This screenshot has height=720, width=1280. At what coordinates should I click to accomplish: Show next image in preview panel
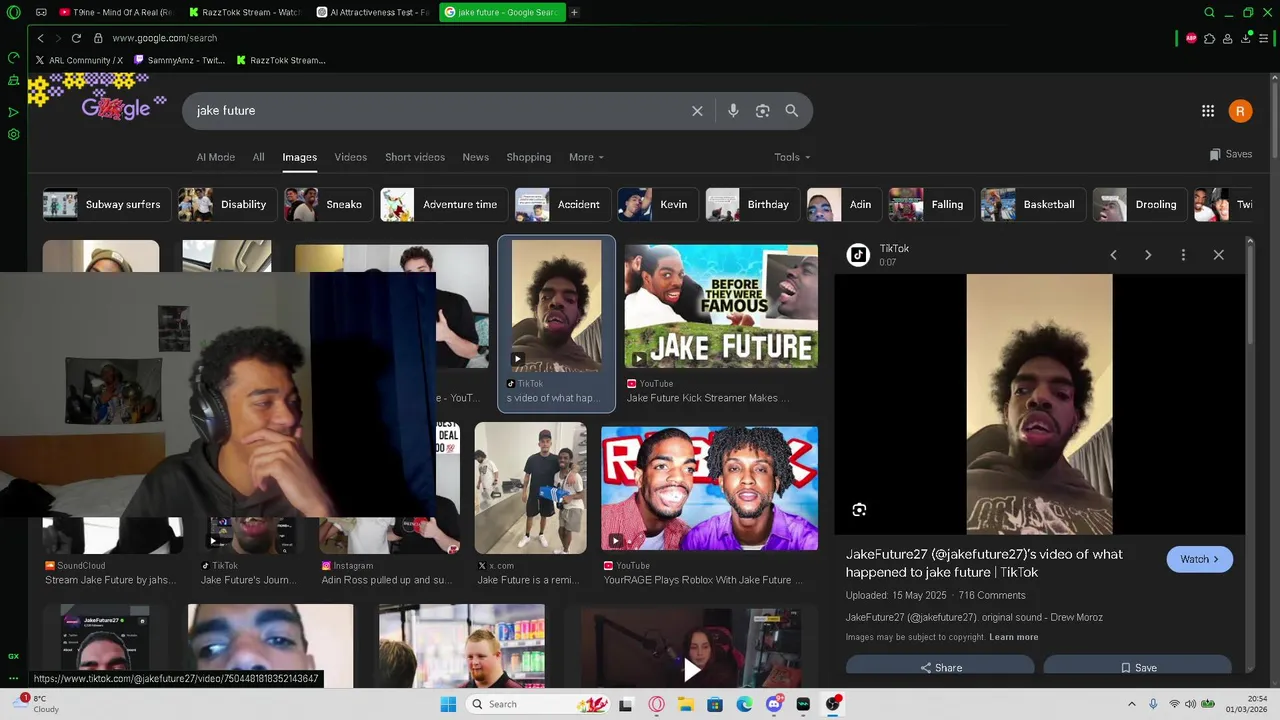pos(1148,255)
